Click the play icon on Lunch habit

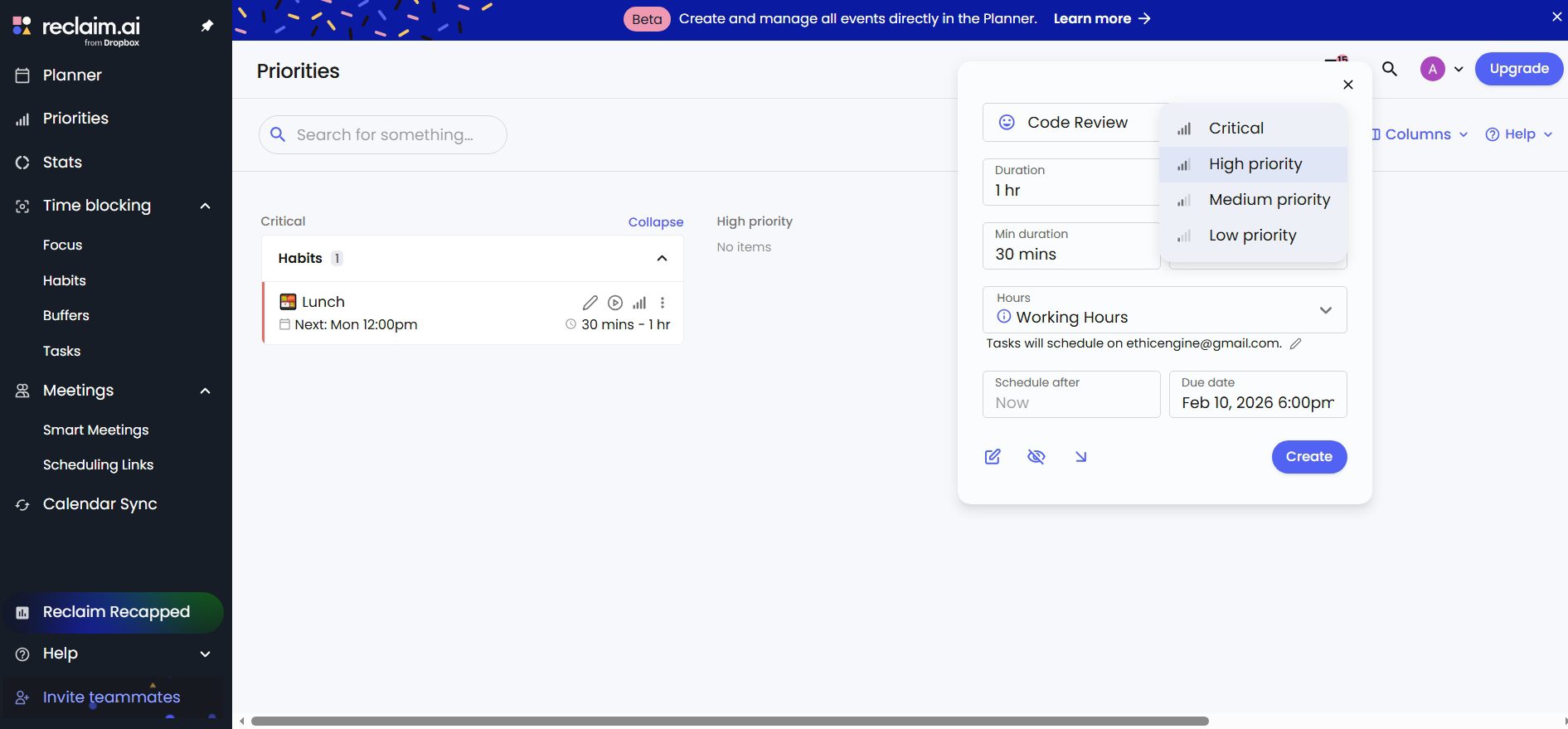[x=615, y=303]
